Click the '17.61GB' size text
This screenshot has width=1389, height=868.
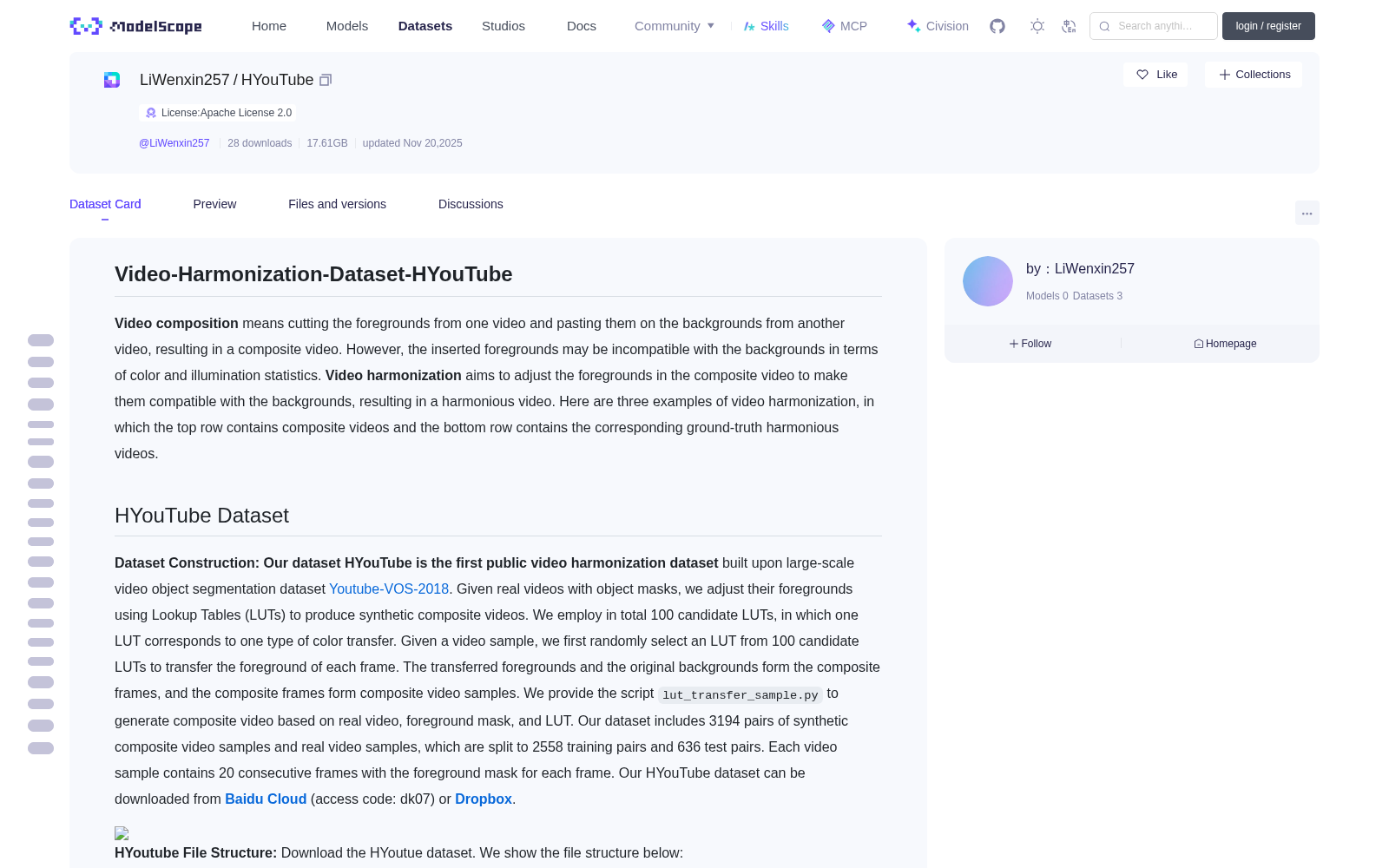point(327,143)
